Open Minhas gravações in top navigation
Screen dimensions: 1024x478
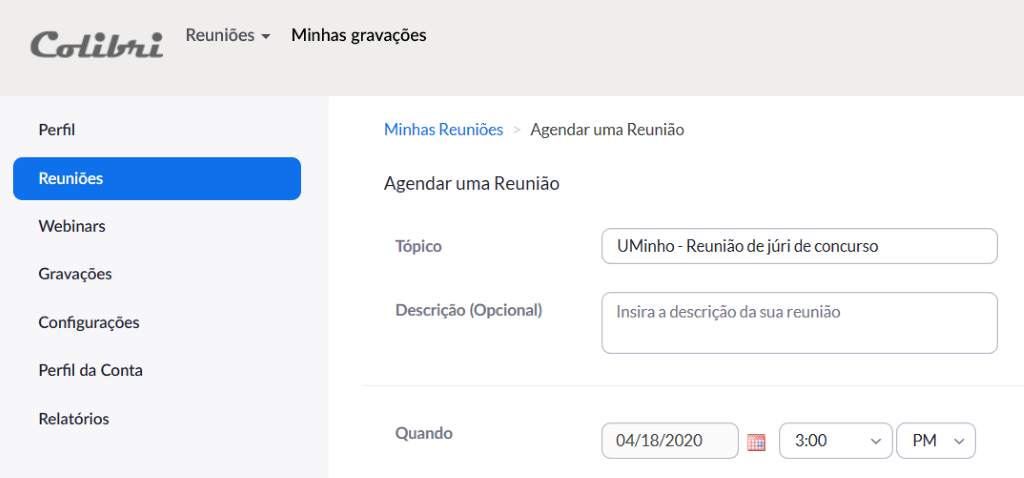click(x=358, y=36)
